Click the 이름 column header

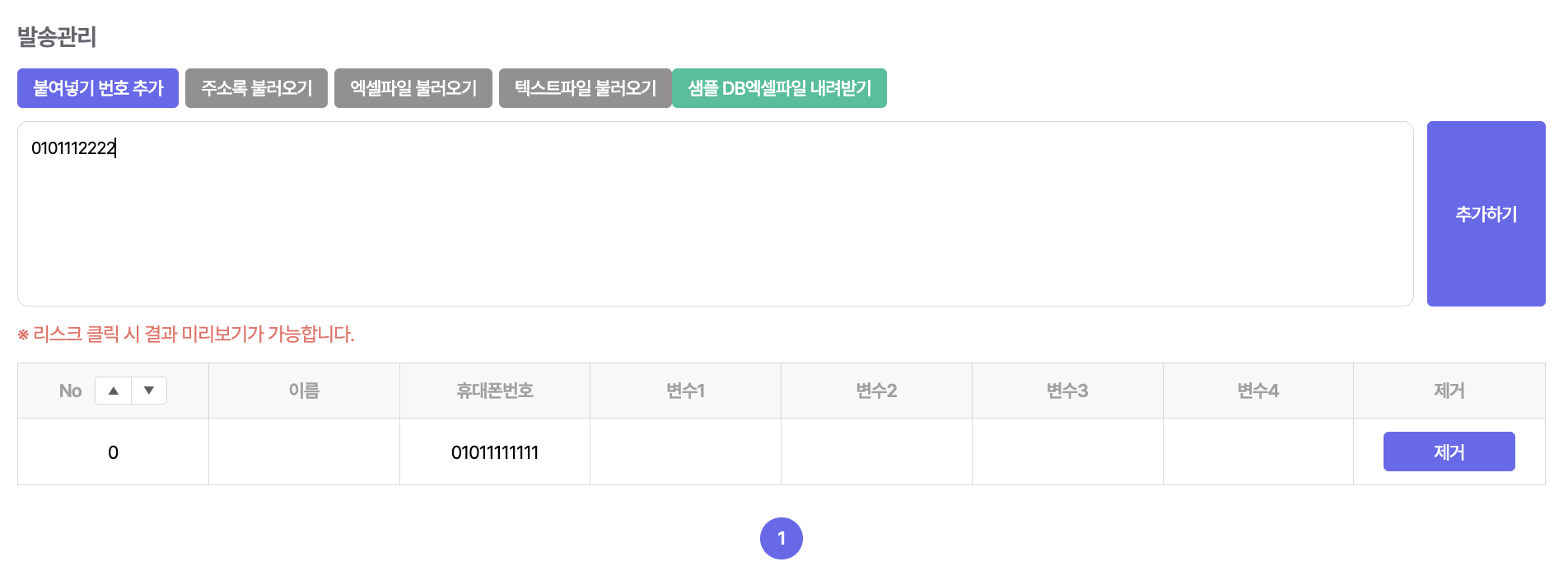click(304, 391)
